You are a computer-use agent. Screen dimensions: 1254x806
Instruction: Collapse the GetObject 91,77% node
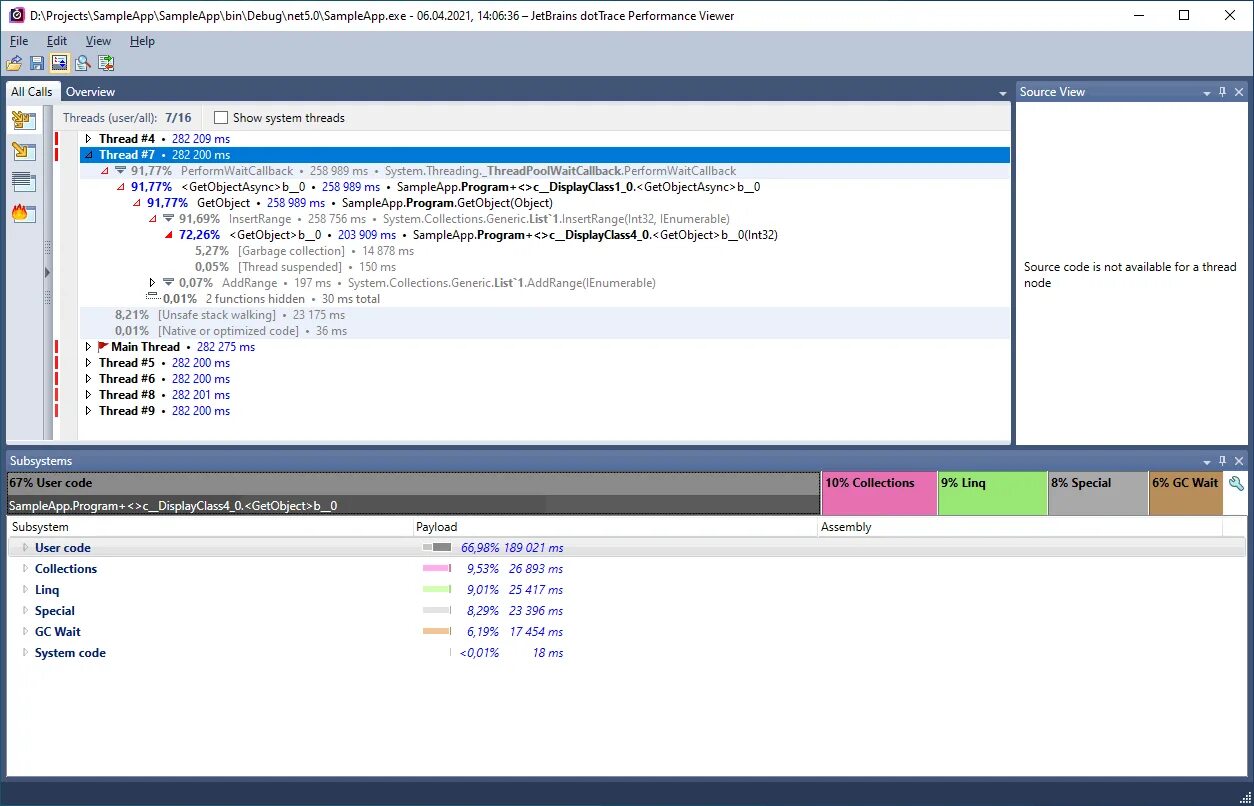(136, 203)
